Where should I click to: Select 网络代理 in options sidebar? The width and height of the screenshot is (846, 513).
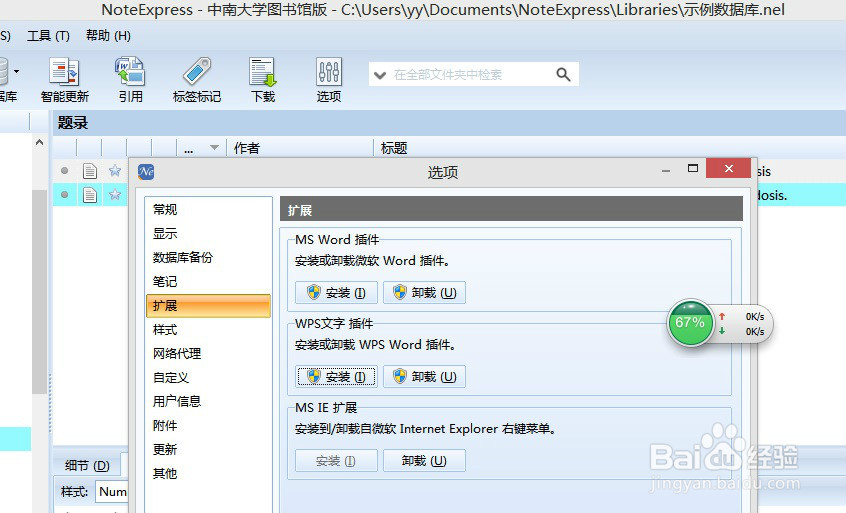[208, 353]
